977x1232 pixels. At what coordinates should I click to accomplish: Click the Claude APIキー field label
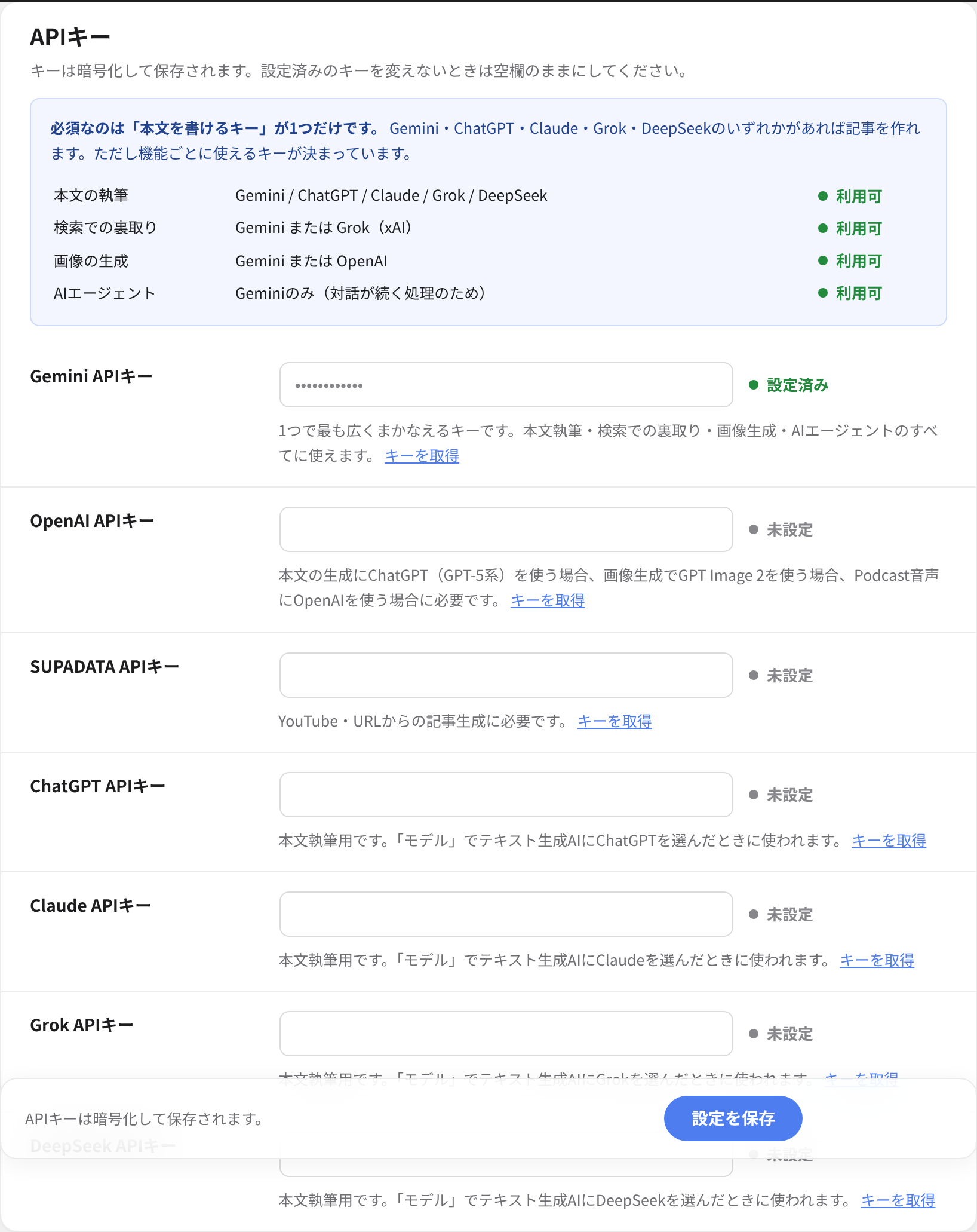pyautogui.click(x=90, y=906)
